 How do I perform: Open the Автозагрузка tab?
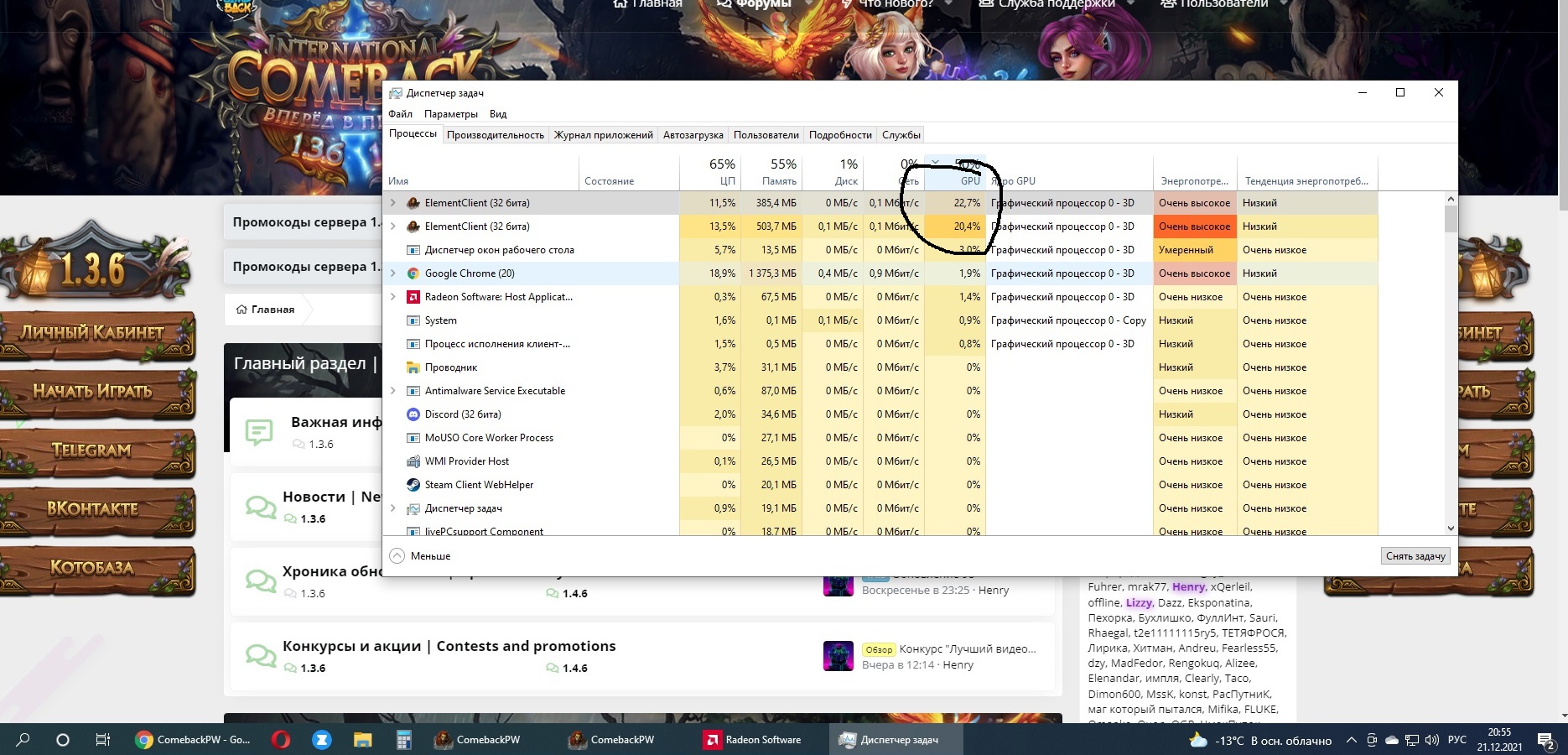693,135
